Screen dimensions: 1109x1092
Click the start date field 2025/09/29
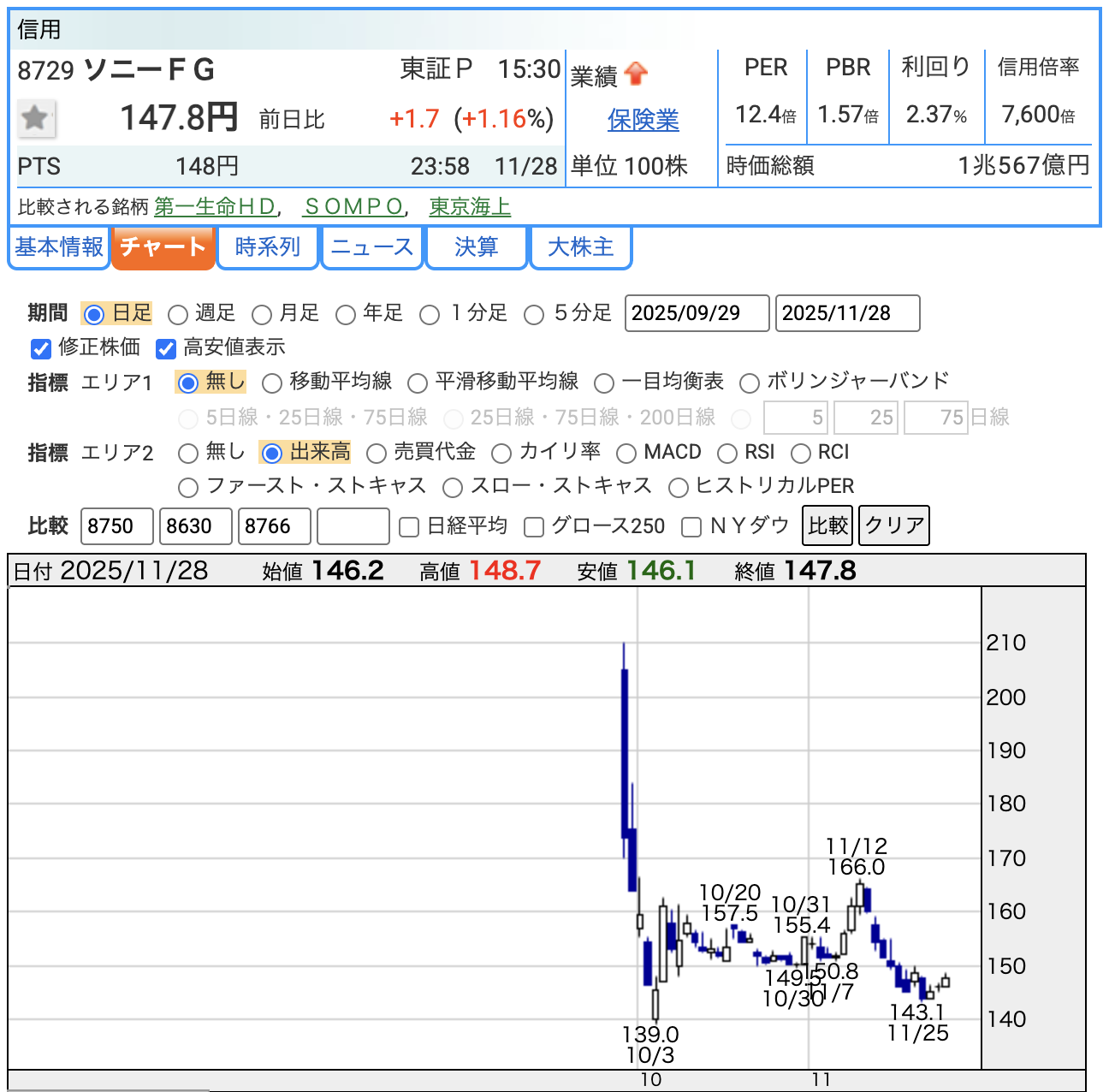click(x=697, y=313)
